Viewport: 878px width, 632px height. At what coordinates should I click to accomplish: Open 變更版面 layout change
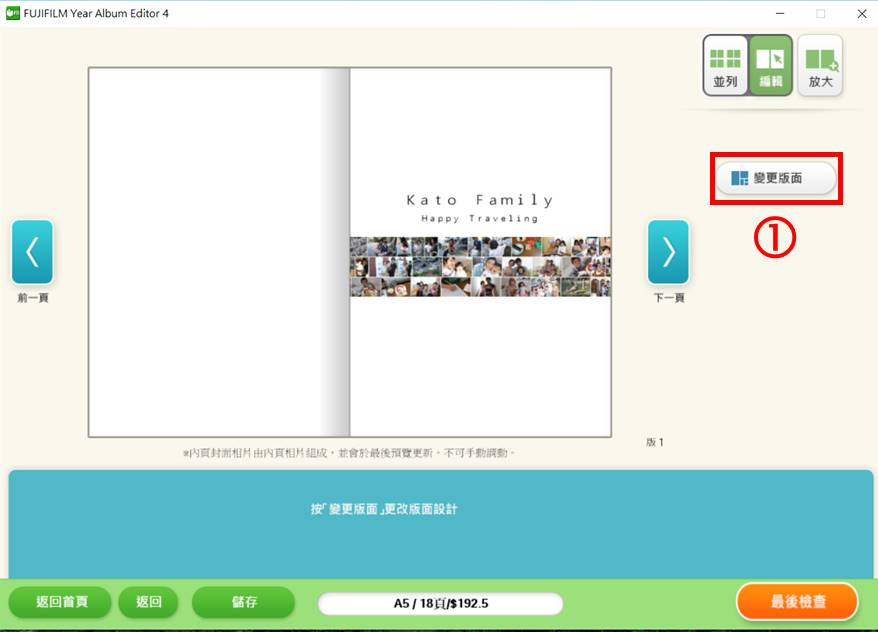click(x=775, y=178)
